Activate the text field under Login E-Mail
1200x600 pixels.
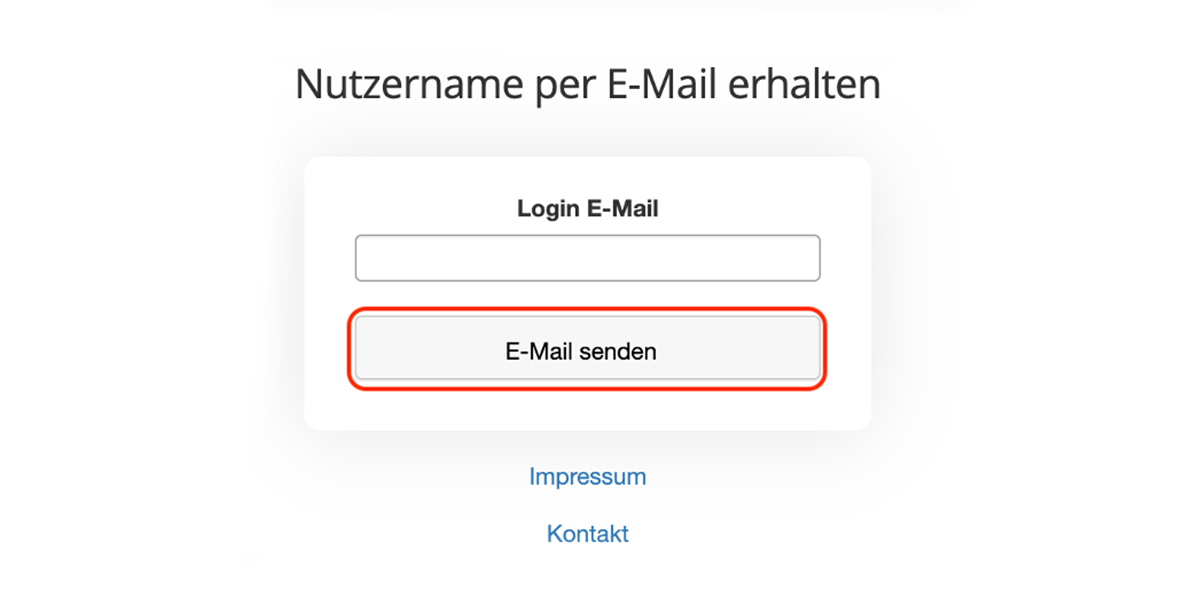pyautogui.click(x=587, y=258)
